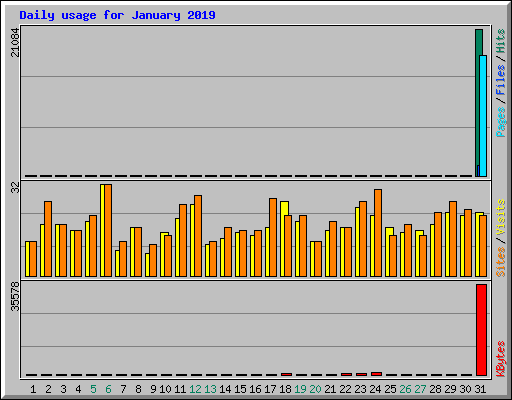Click day label 22 on the x-axis
Viewport: 512px width, 400px height.
coord(345,389)
